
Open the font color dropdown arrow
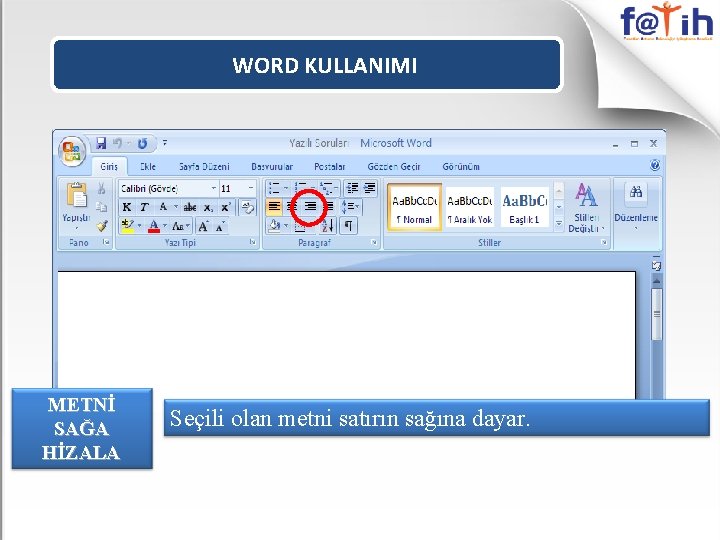click(x=165, y=226)
